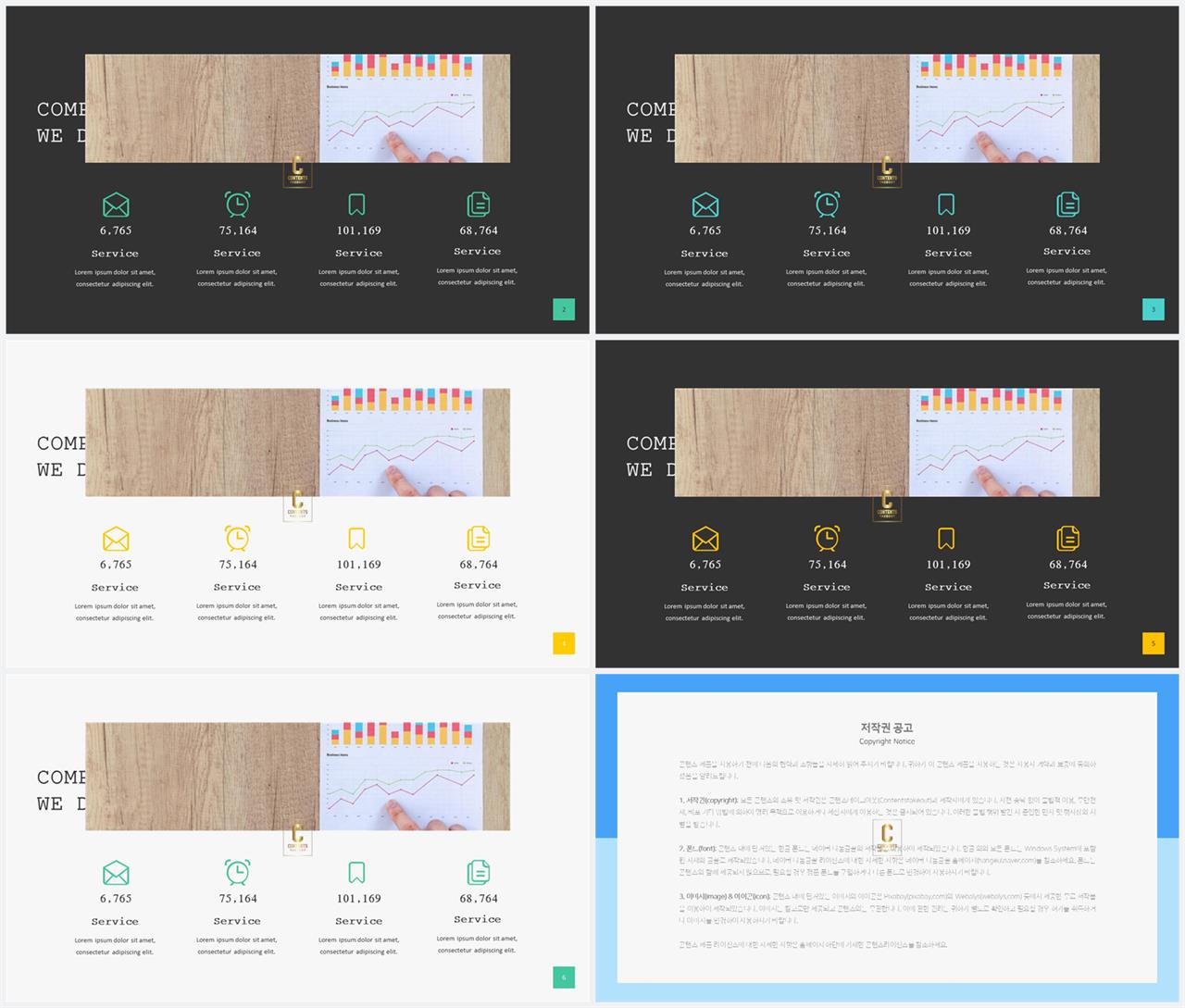Select the wood and chart photo on slide 5
1185x1008 pixels.
pyautogui.click(x=887, y=442)
